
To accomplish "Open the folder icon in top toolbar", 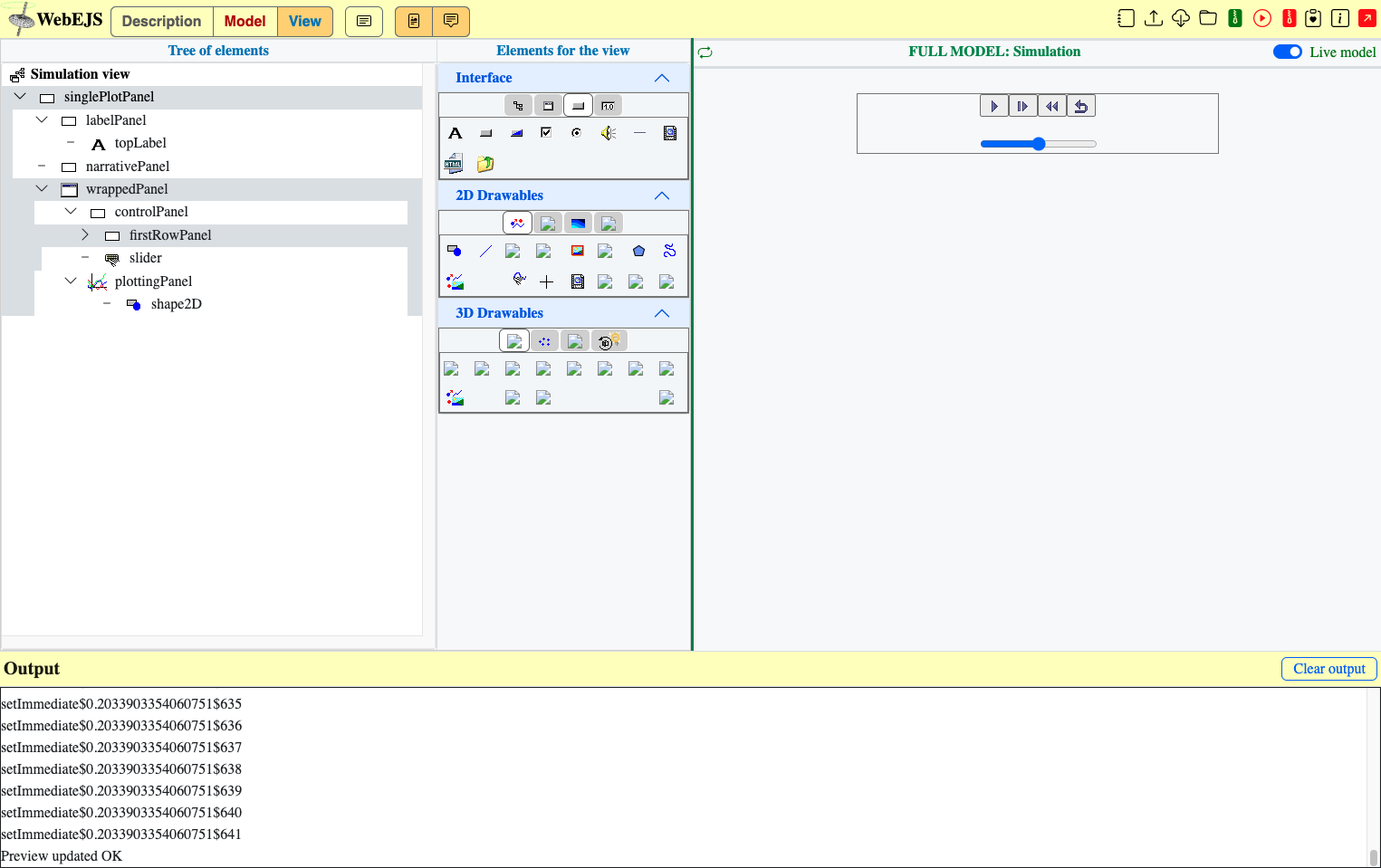I will pyautogui.click(x=1207, y=18).
